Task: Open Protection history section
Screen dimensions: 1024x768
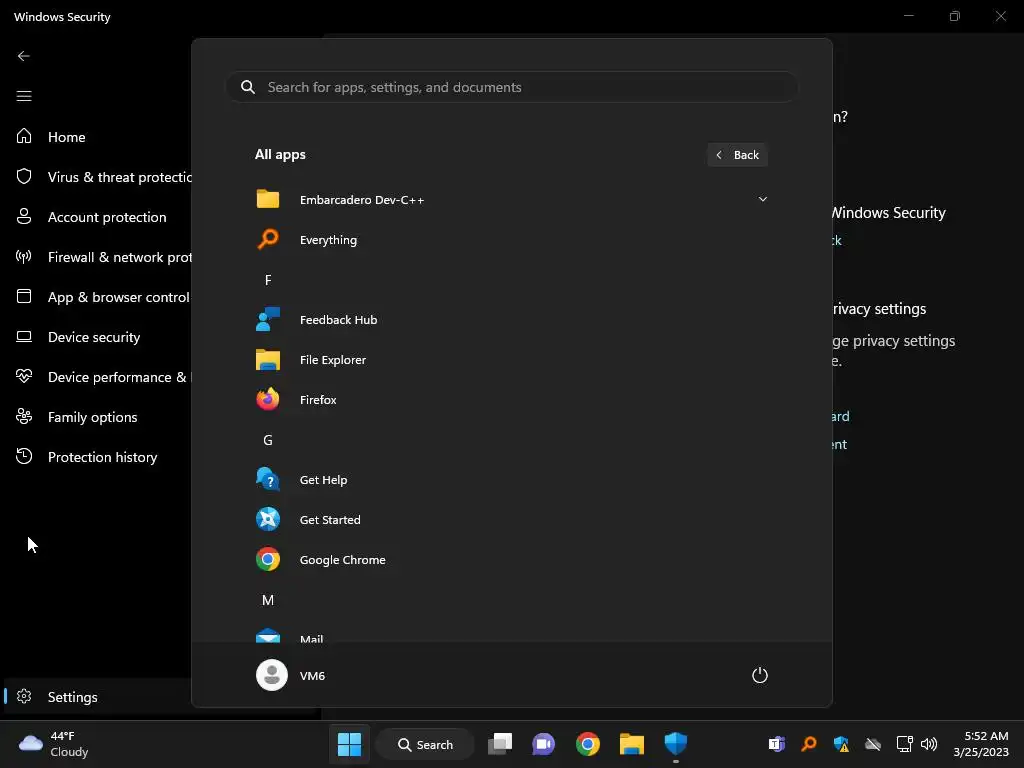Action: point(97,457)
